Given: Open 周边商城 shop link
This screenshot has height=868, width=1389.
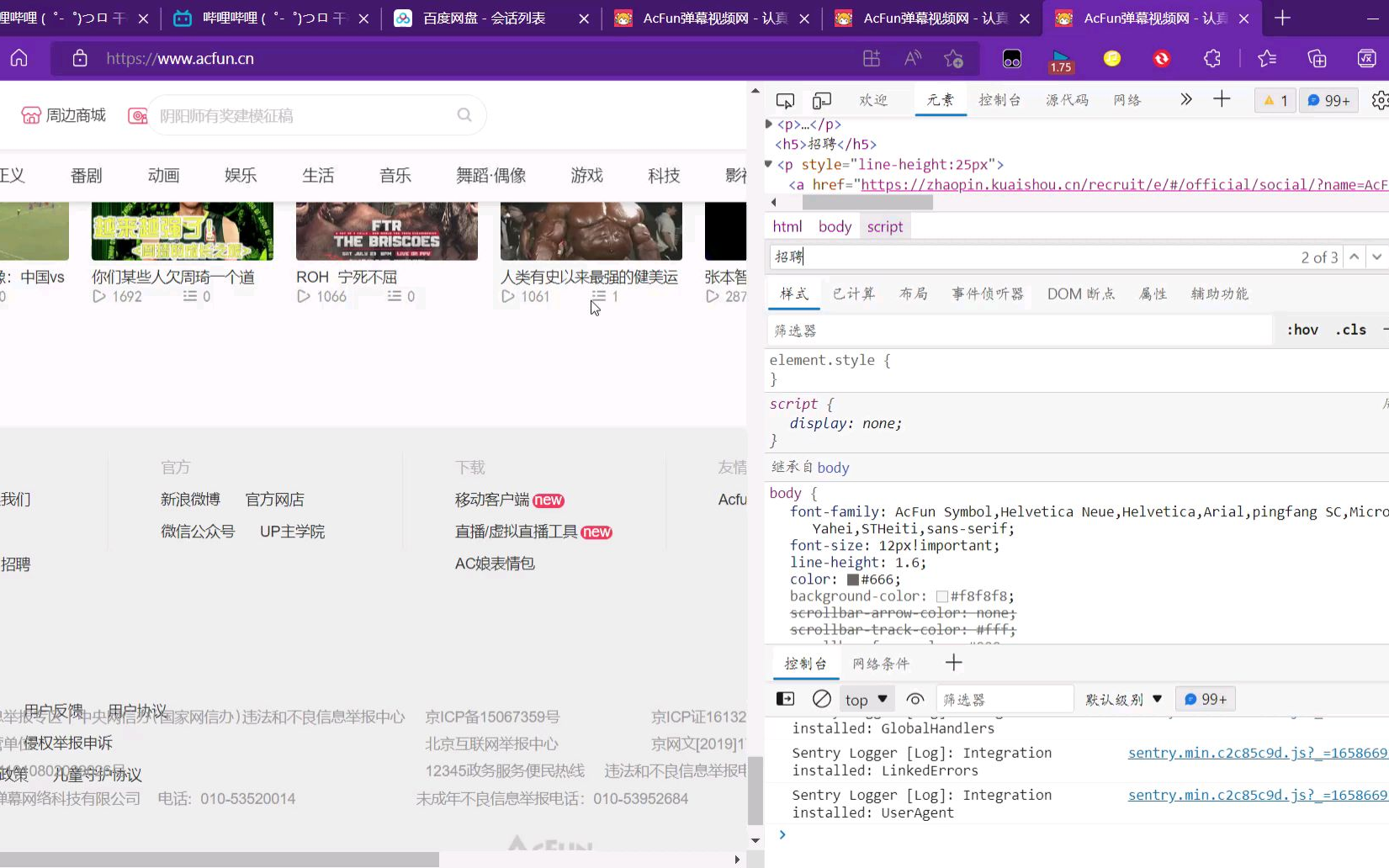Looking at the screenshot, I should pyautogui.click(x=64, y=115).
